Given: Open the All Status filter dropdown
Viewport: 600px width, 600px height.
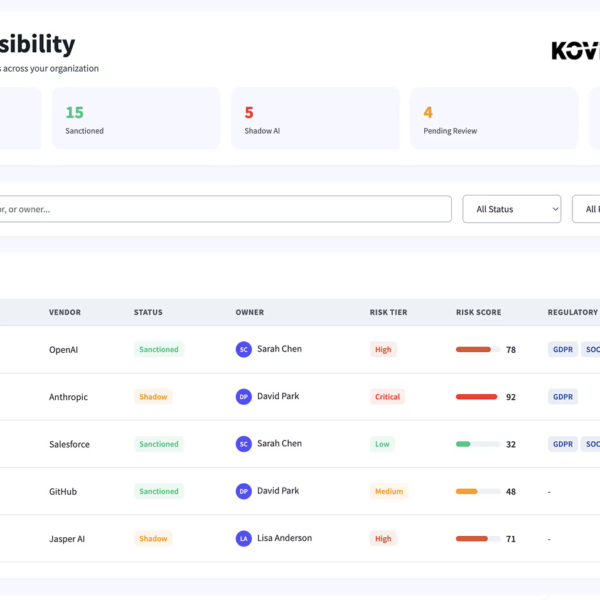Looking at the screenshot, I should pos(511,209).
